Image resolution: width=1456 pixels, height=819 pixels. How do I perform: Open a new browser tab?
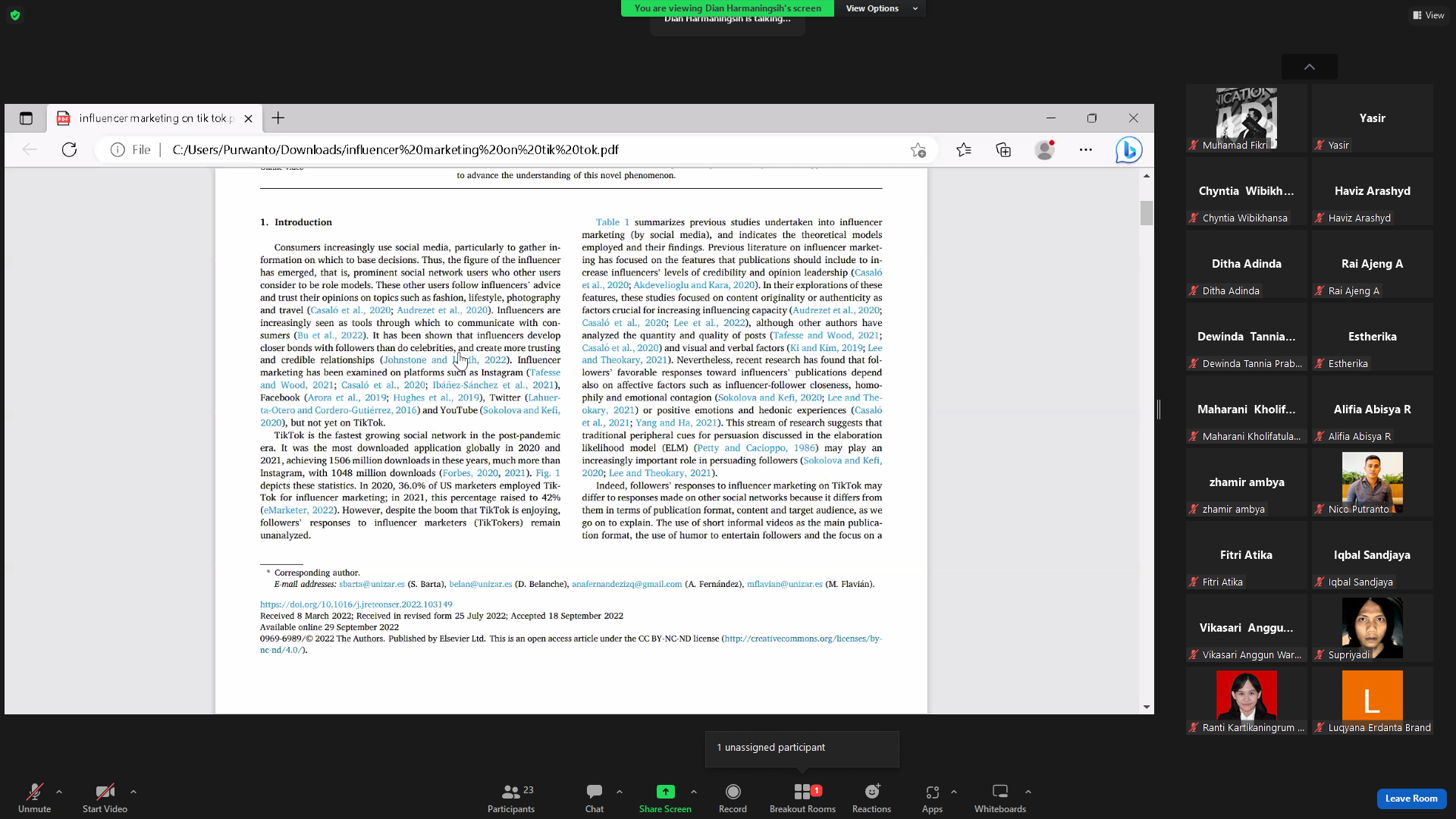[278, 118]
